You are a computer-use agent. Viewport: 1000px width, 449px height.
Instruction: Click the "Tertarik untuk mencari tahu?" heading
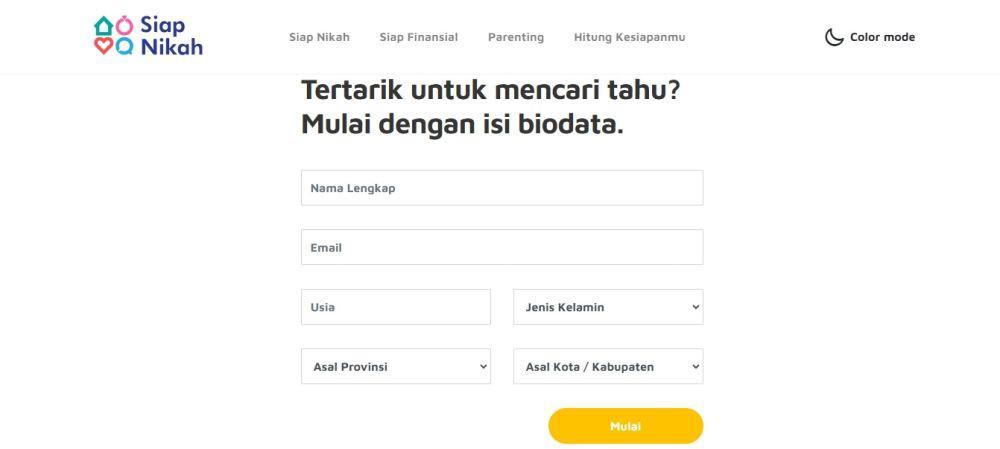coord(490,90)
